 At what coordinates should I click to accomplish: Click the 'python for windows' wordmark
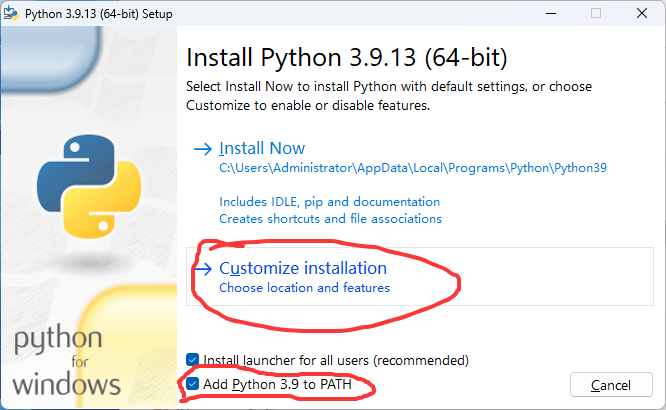pyautogui.click(x=68, y=360)
